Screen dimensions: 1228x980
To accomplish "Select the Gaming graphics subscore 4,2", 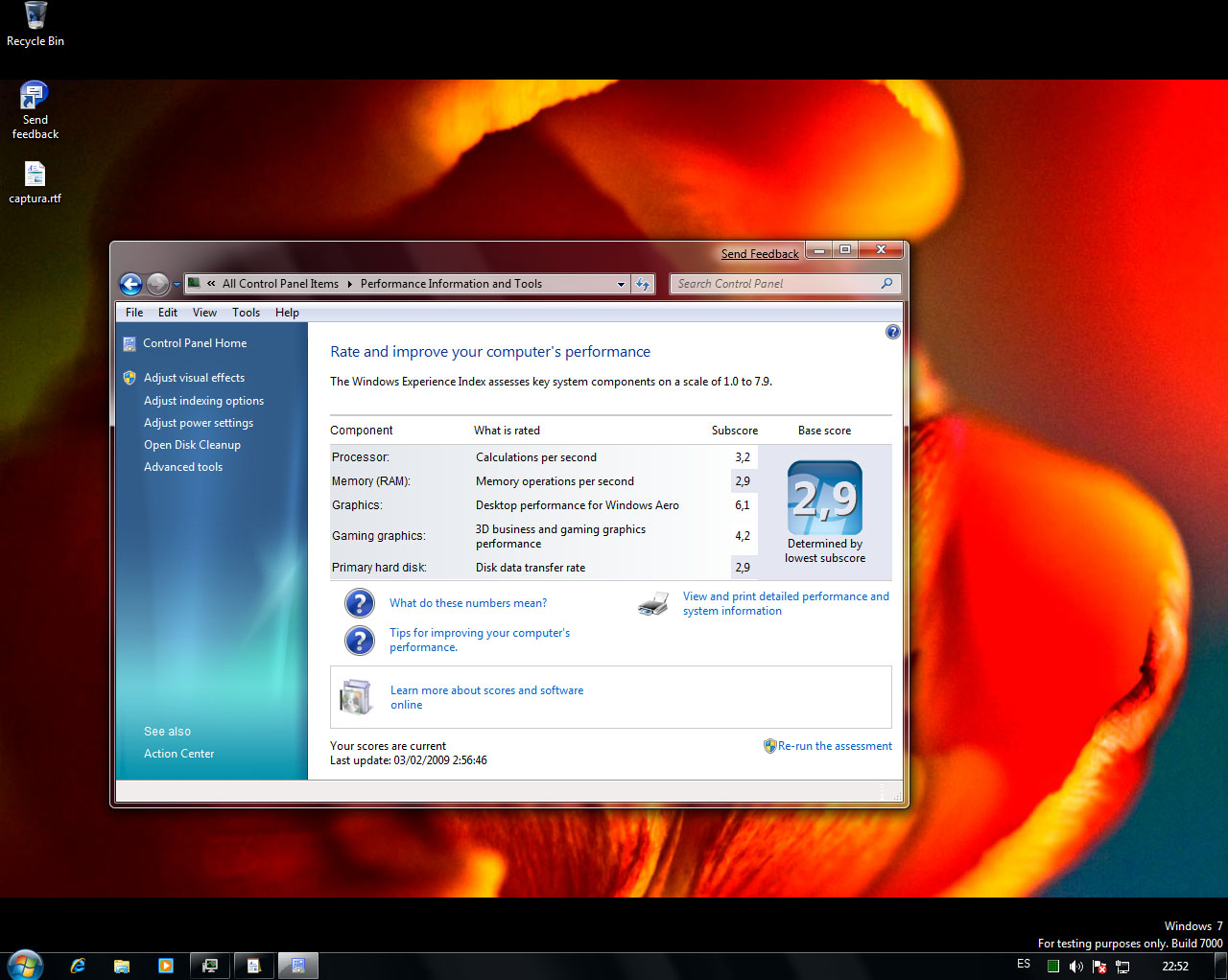I will coord(743,536).
